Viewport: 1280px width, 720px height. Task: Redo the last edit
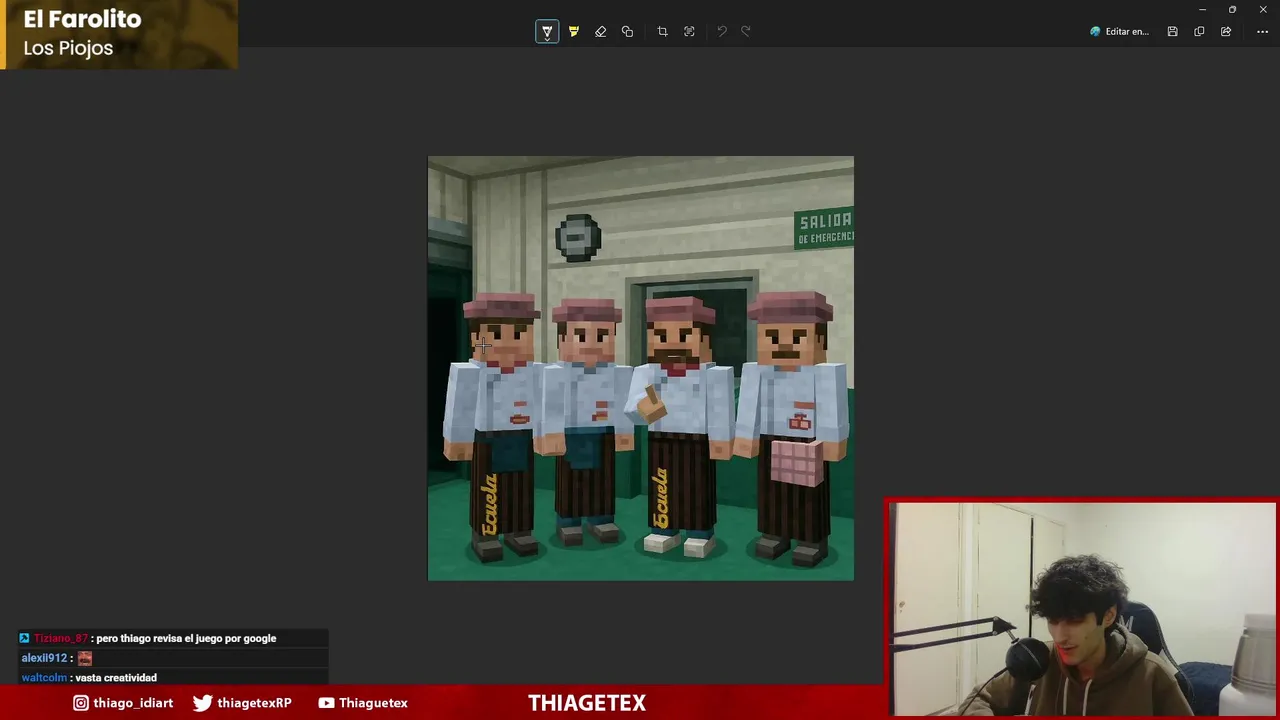click(746, 32)
